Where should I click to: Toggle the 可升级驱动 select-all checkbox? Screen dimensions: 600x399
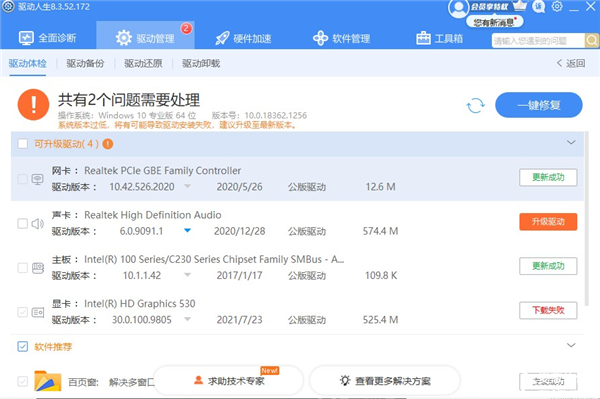23,144
